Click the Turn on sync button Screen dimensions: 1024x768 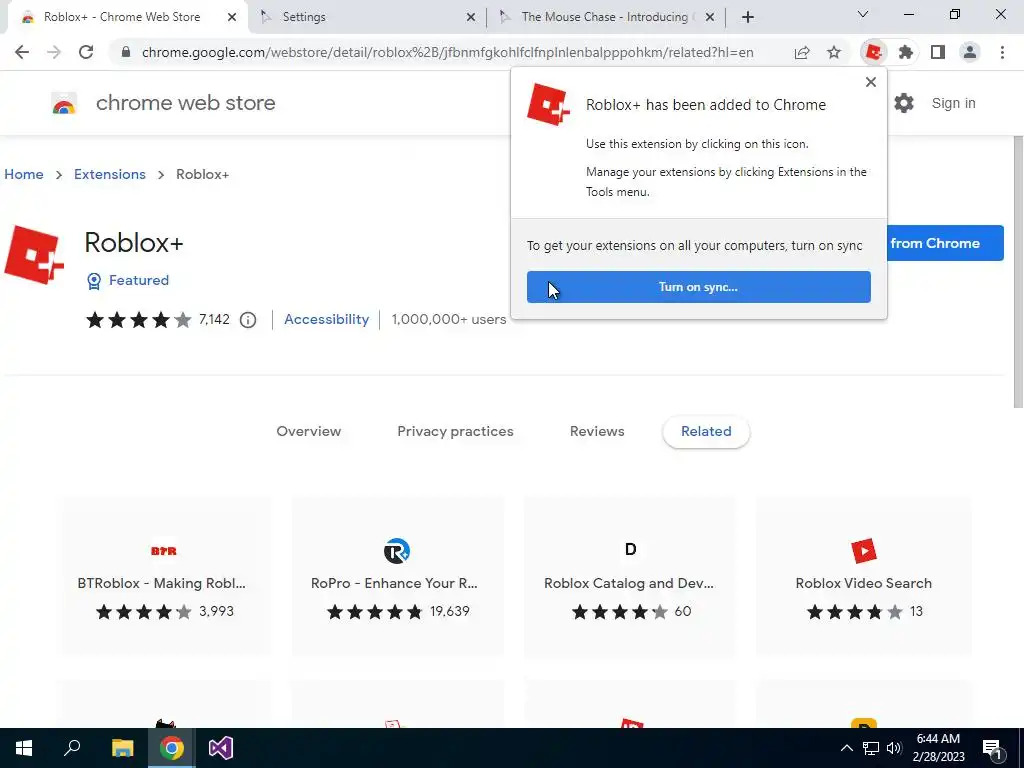point(698,287)
